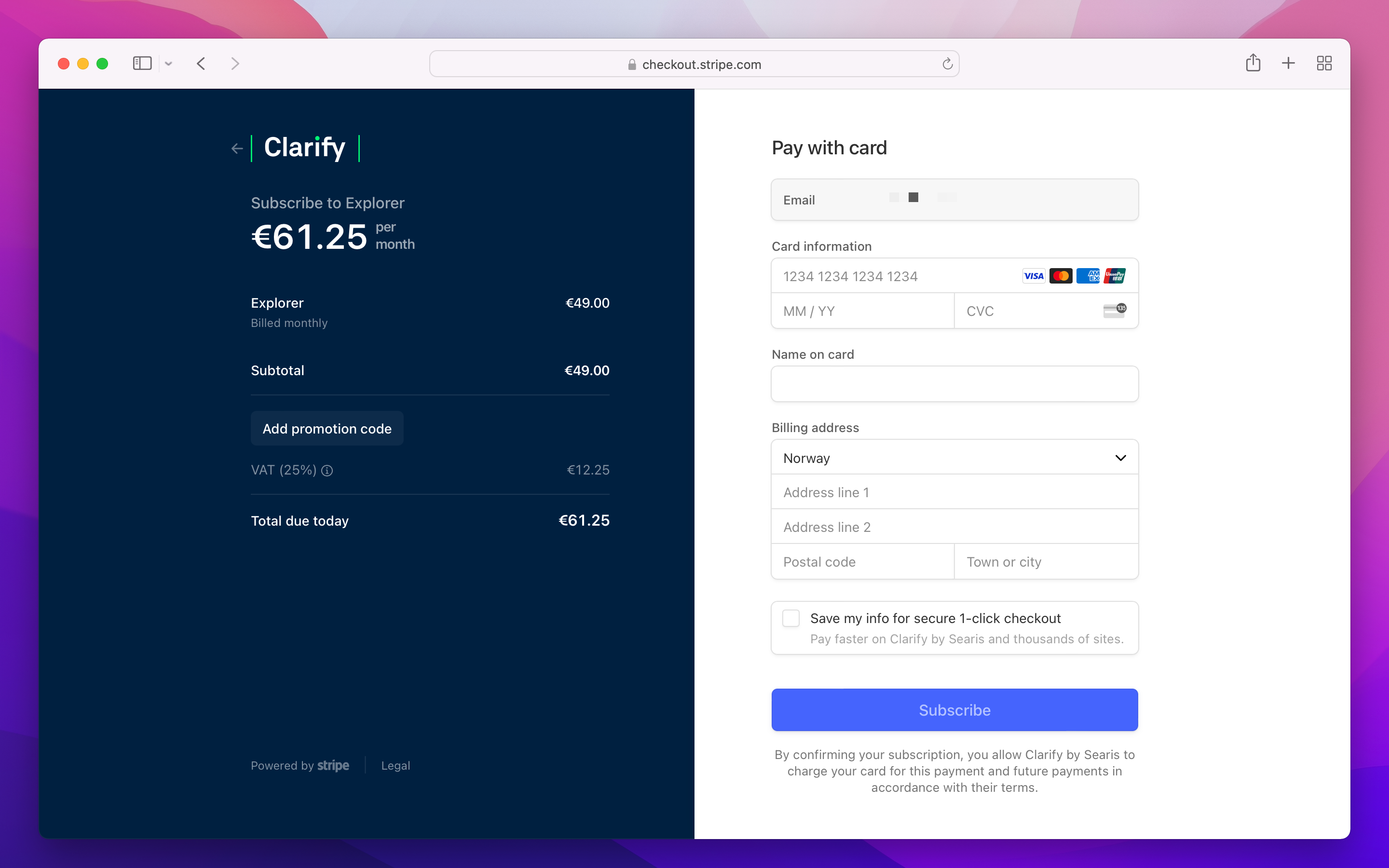Enable Save my info 1-click checkout checkbox
The width and height of the screenshot is (1389, 868).
click(791, 618)
